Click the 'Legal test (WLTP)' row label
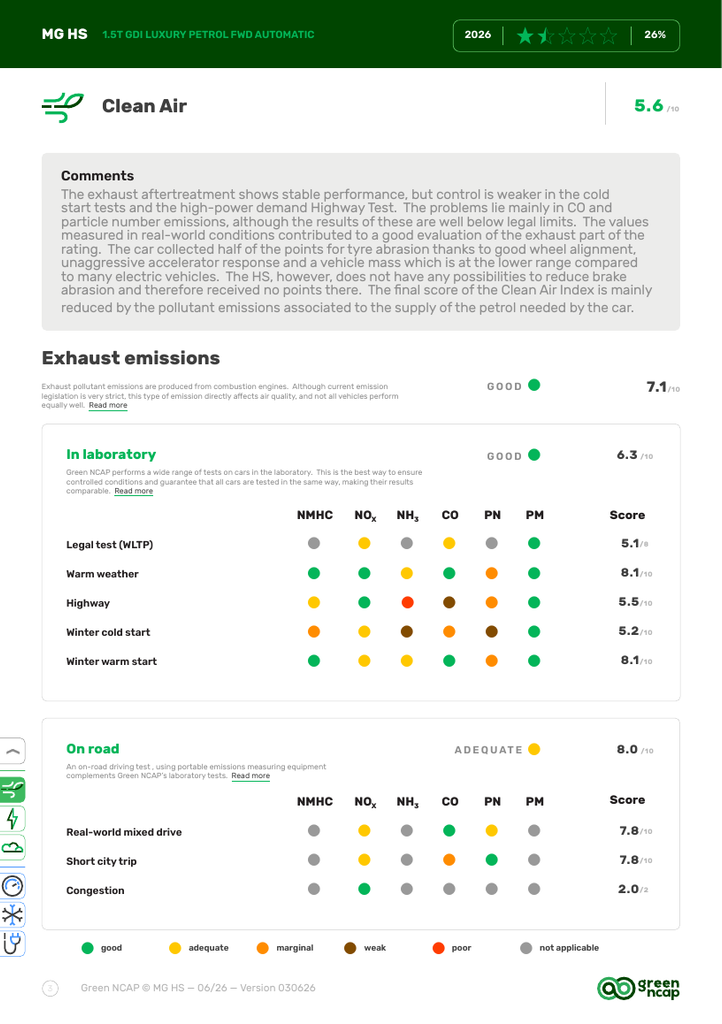 click(x=110, y=545)
